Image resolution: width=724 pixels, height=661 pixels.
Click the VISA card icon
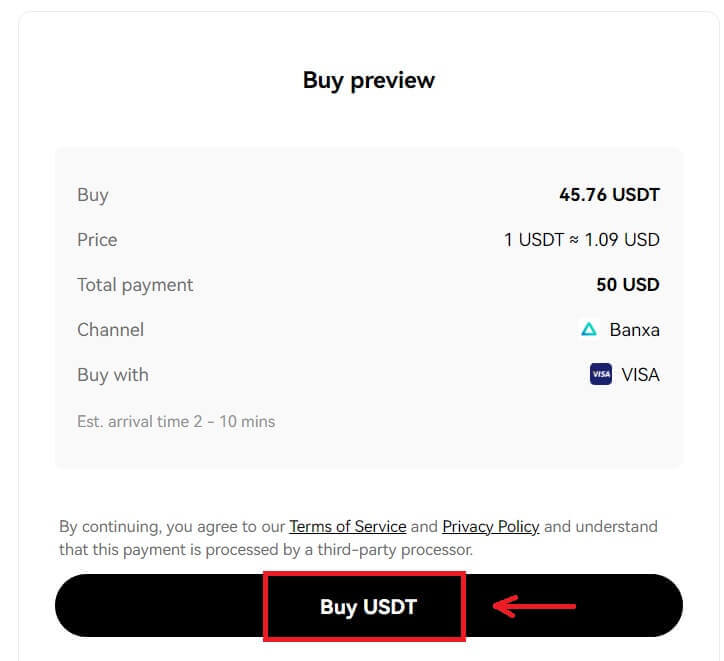[601, 375]
